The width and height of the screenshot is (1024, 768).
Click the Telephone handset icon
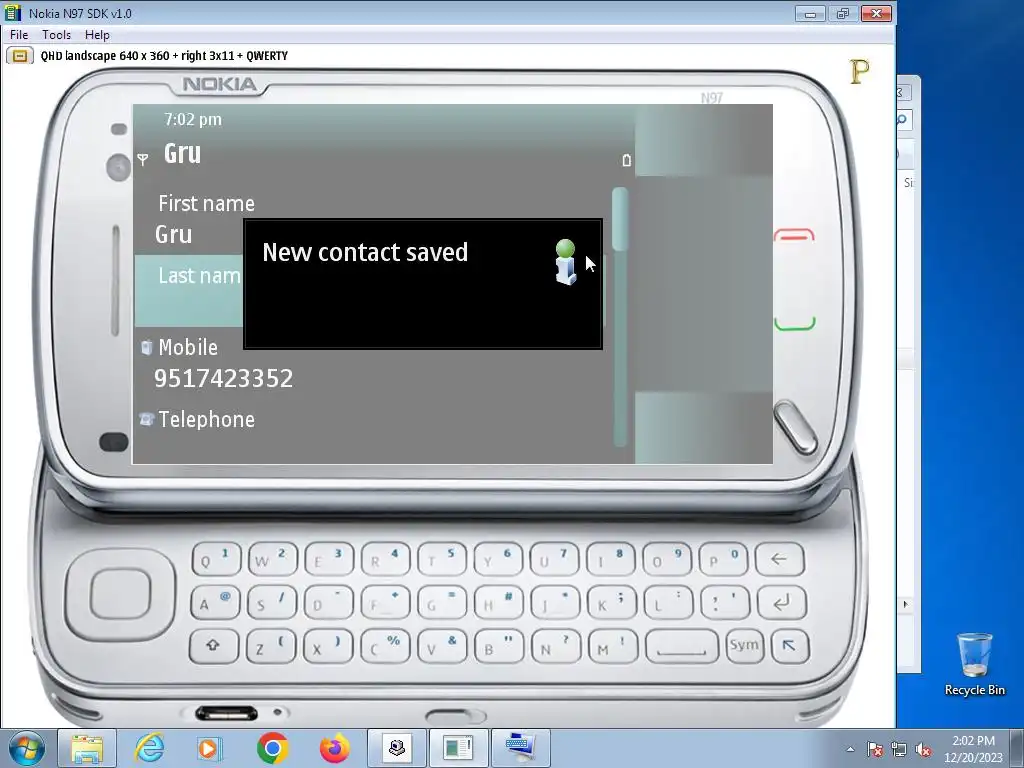point(146,419)
